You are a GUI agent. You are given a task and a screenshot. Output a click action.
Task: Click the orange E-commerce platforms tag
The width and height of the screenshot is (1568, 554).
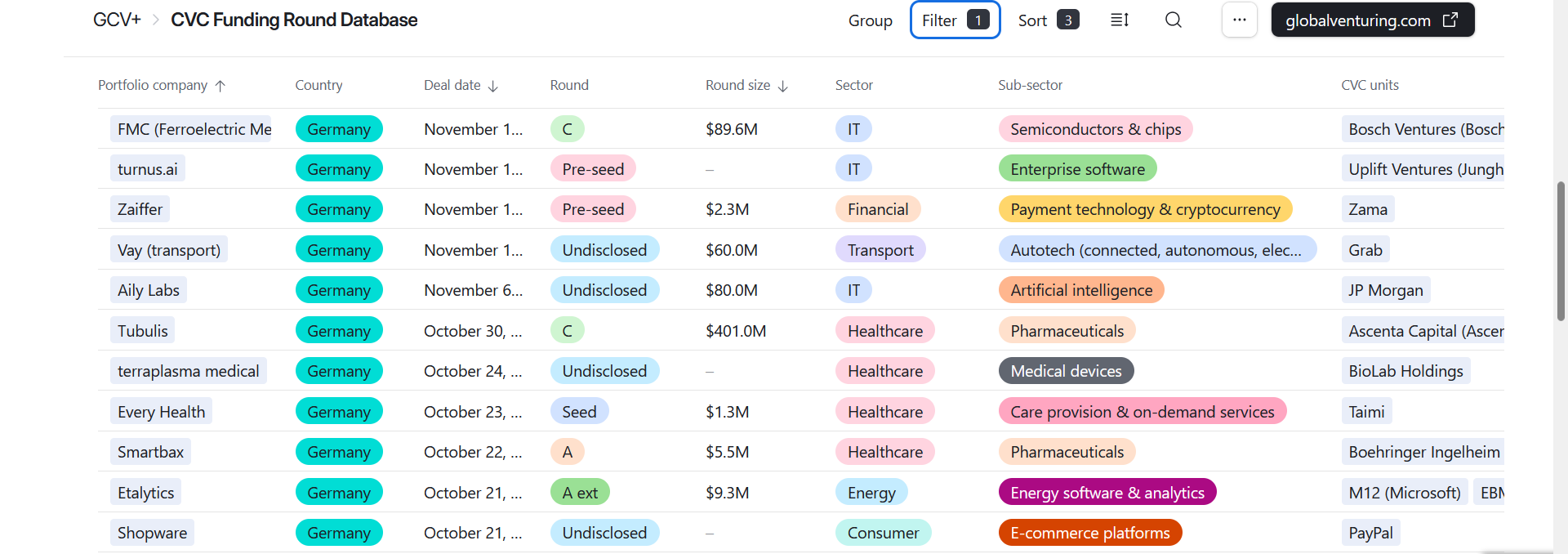[1089, 533]
